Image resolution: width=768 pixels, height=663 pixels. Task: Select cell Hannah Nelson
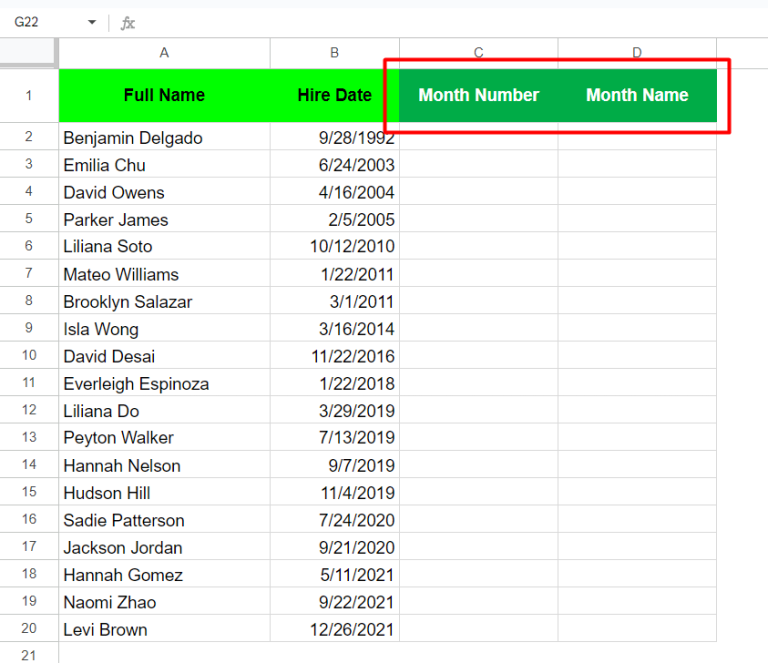(x=164, y=464)
